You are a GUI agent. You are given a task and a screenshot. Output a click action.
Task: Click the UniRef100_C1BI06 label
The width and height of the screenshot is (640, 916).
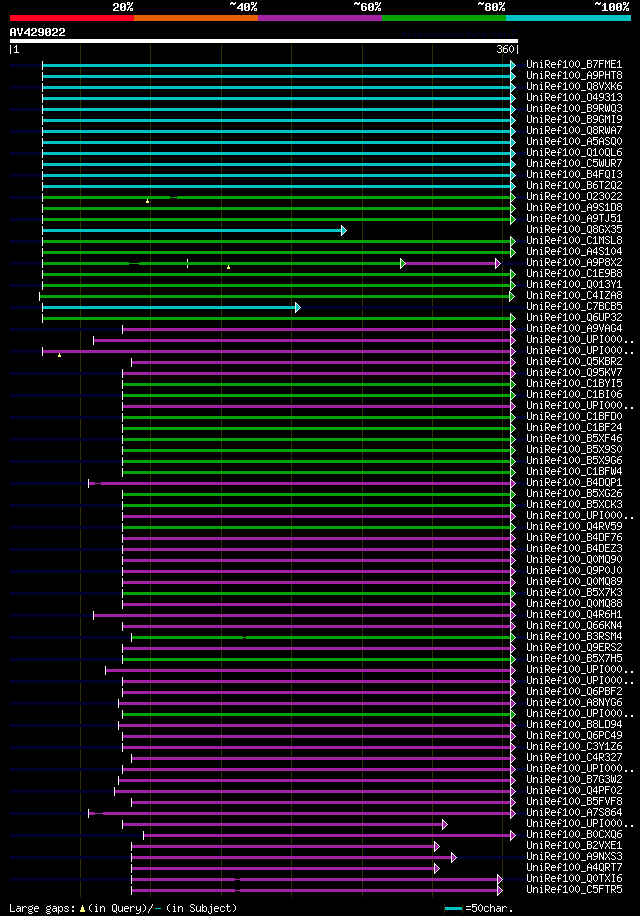574,394
